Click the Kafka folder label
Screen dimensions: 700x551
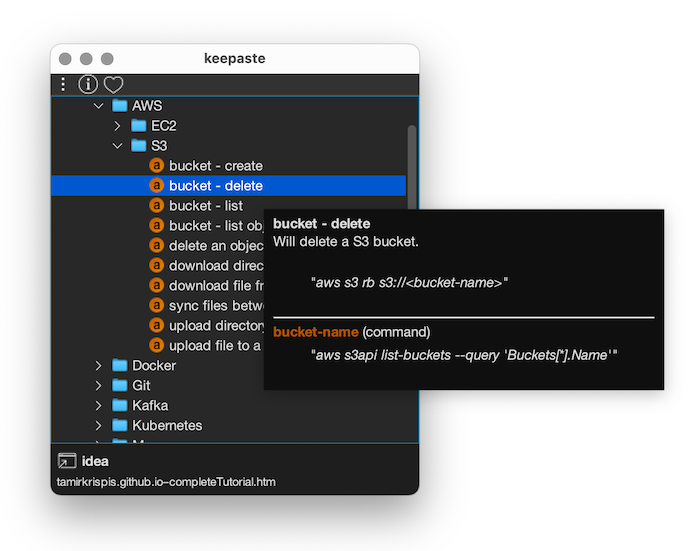coord(150,405)
